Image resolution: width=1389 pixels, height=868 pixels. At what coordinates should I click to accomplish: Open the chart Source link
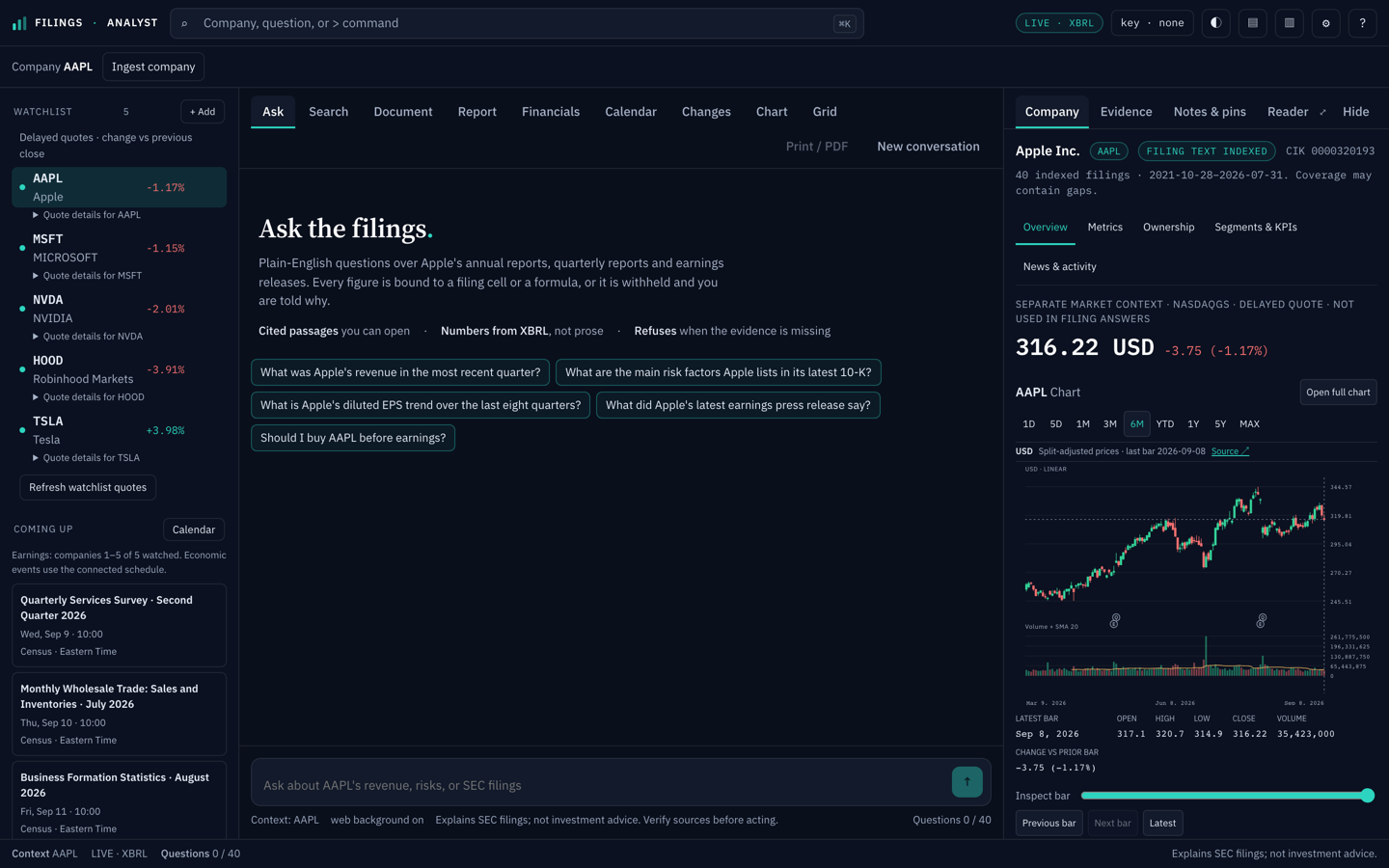[1230, 451]
